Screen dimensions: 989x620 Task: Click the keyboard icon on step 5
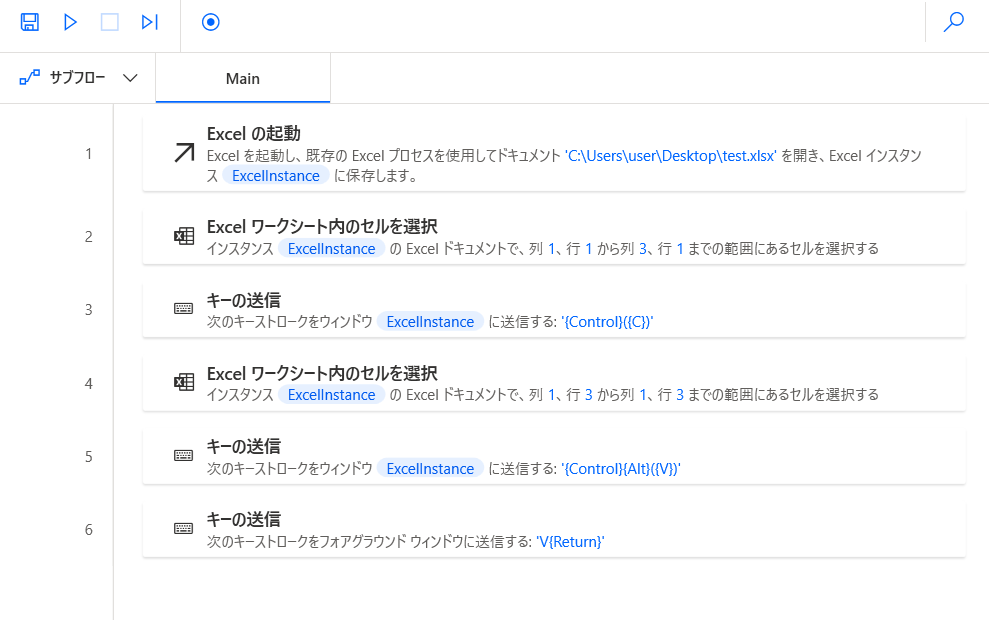pyautogui.click(x=184, y=455)
